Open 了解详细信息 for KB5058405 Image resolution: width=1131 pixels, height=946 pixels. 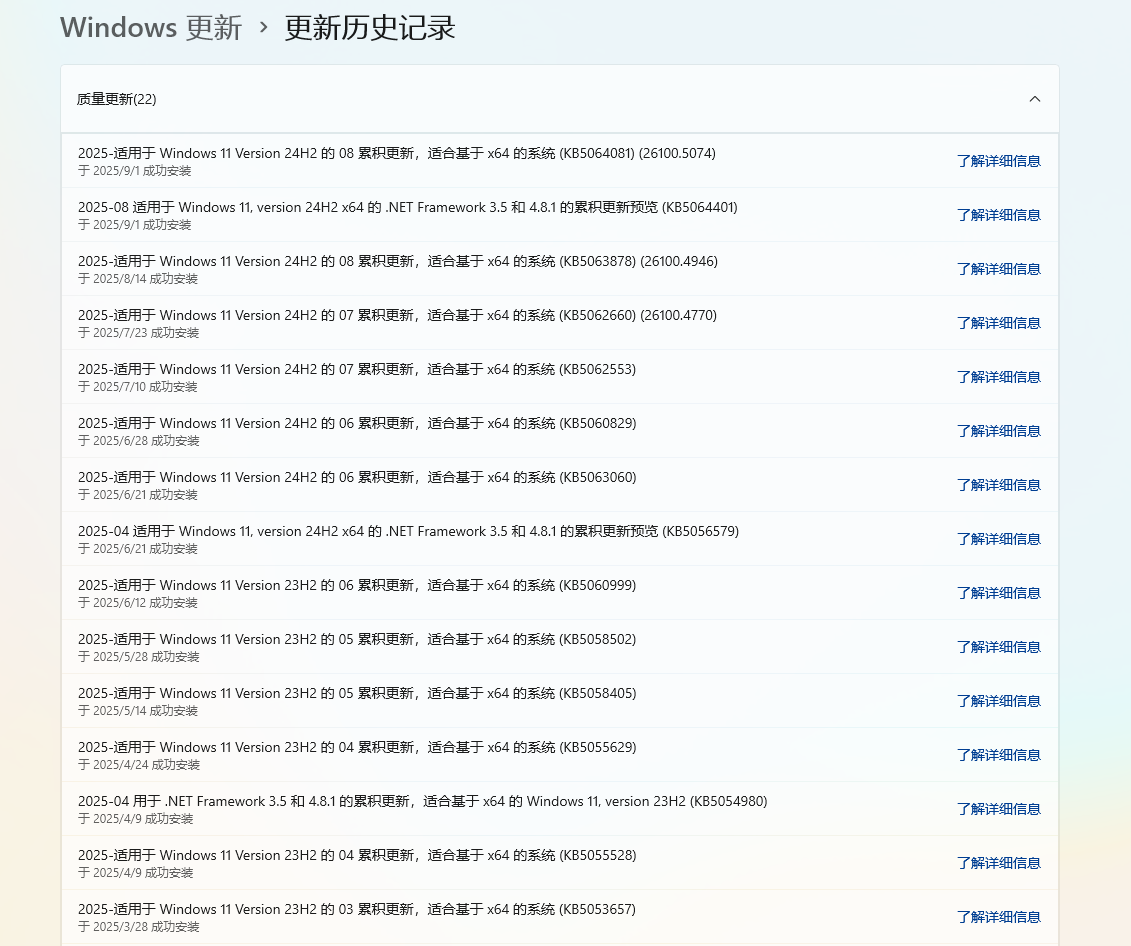(998, 701)
